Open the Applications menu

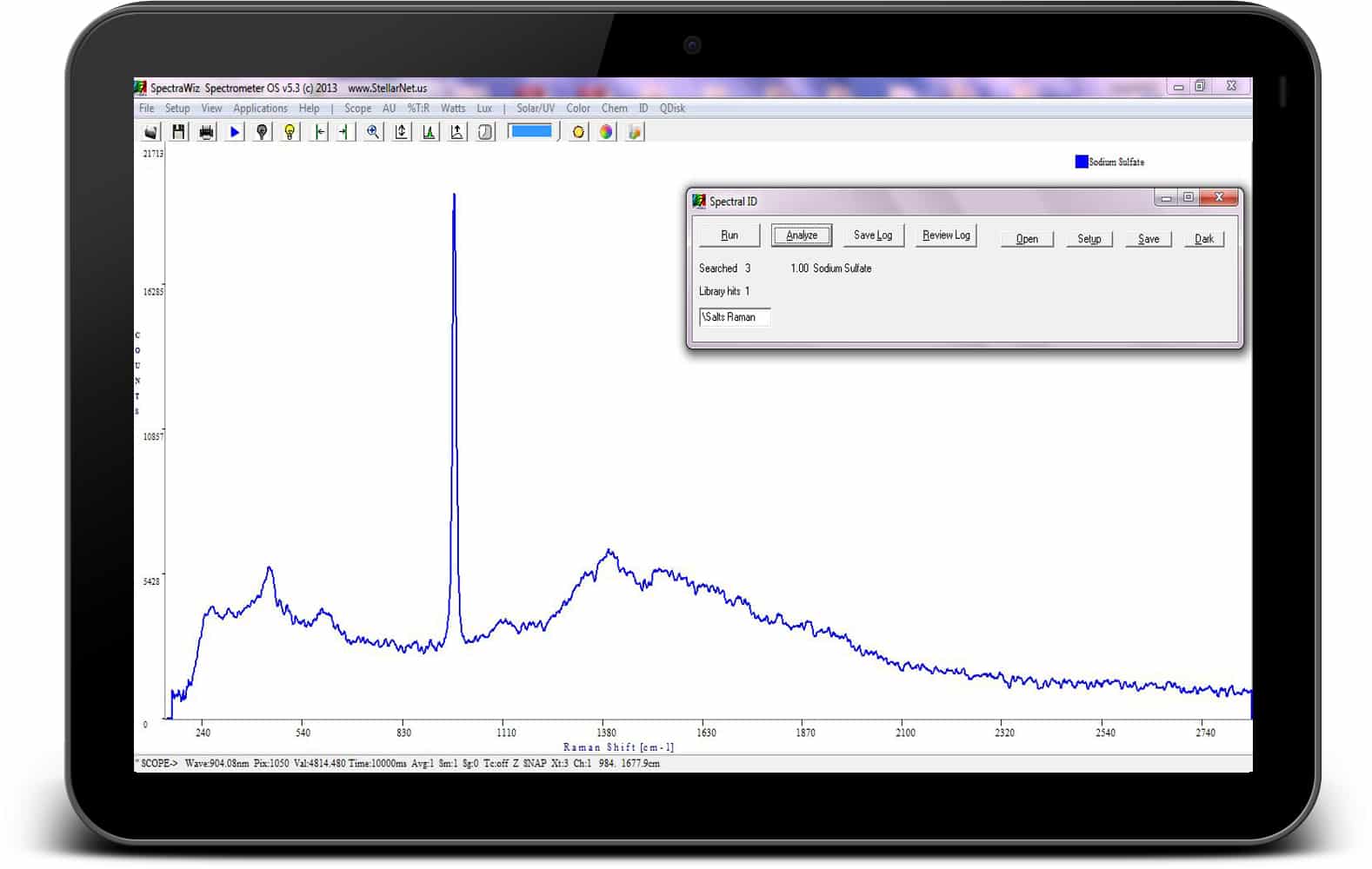tap(260, 109)
